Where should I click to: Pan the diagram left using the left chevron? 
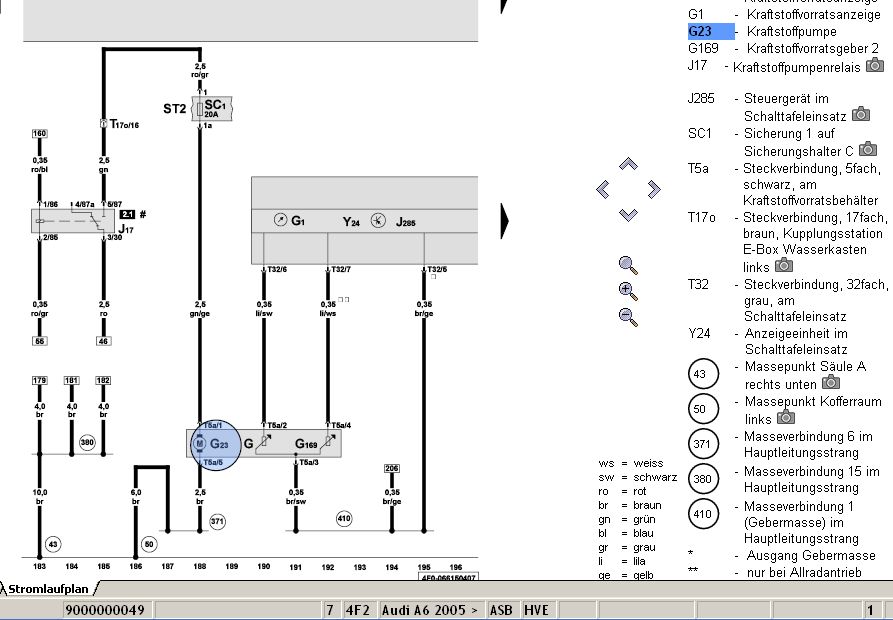[x=602, y=189]
